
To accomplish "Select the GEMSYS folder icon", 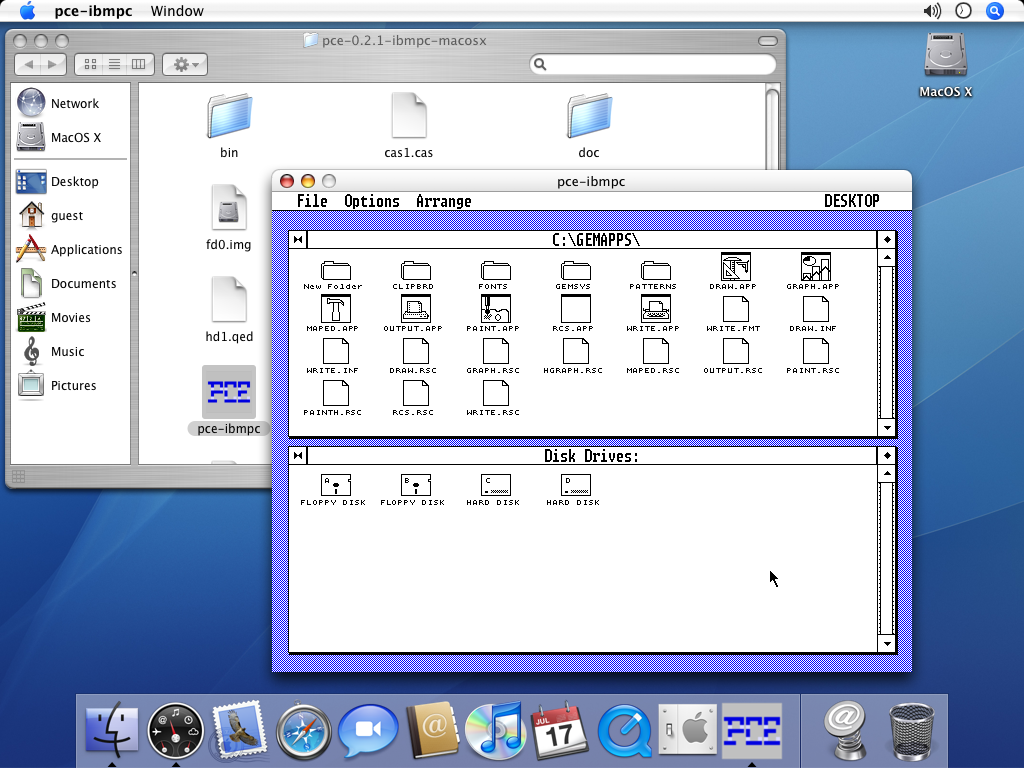I will [x=575, y=270].
